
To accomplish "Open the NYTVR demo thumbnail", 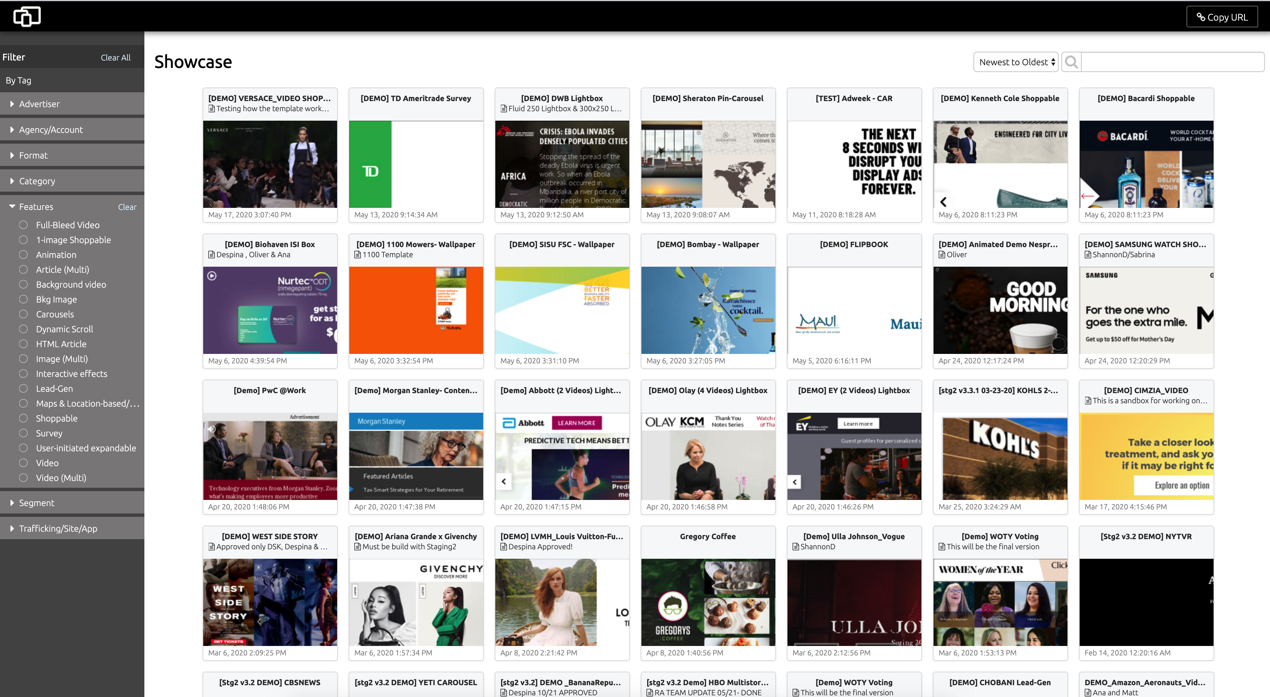I will pos(1146,602).
